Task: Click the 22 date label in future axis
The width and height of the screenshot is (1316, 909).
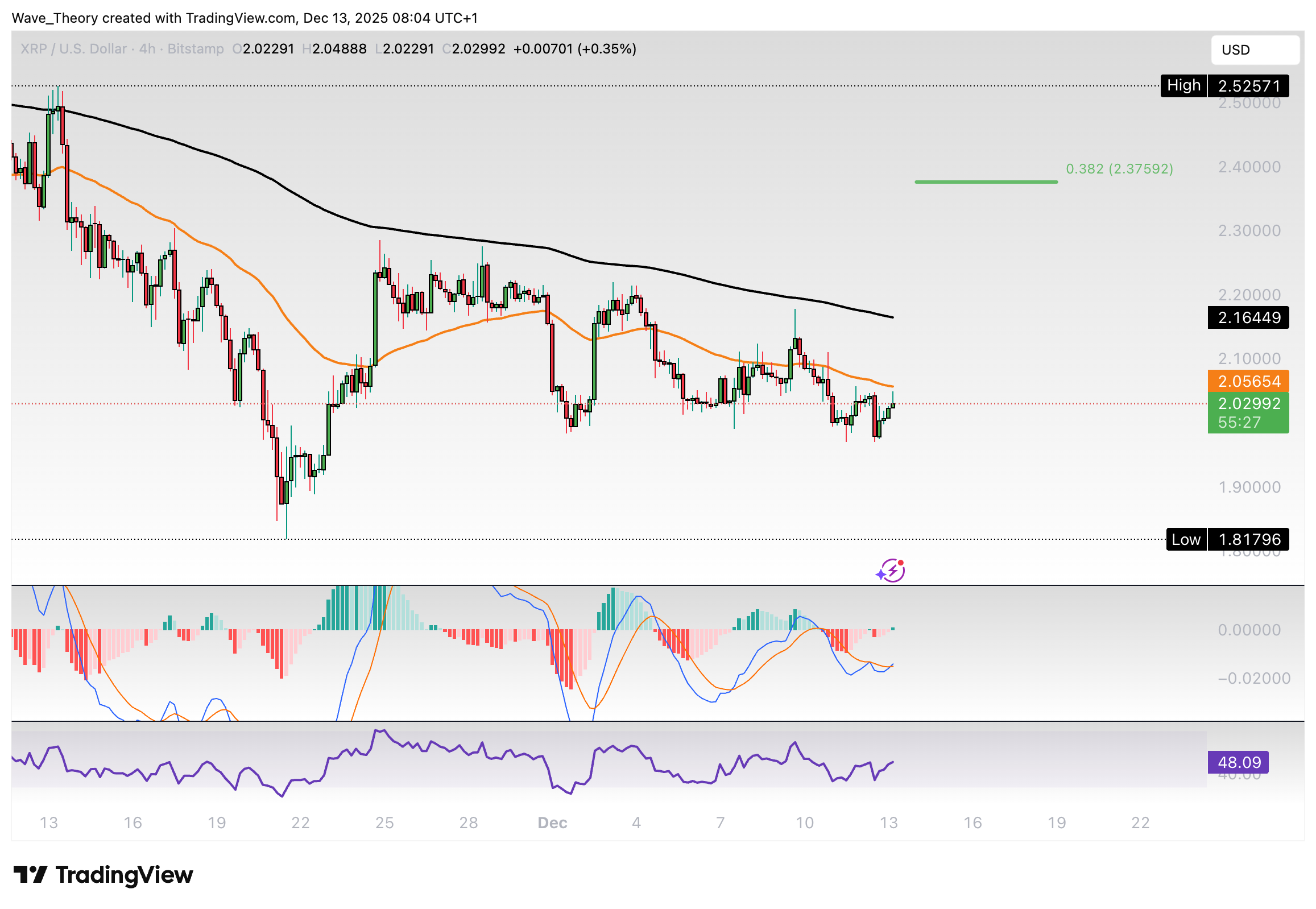Action: coord(1140,823)
